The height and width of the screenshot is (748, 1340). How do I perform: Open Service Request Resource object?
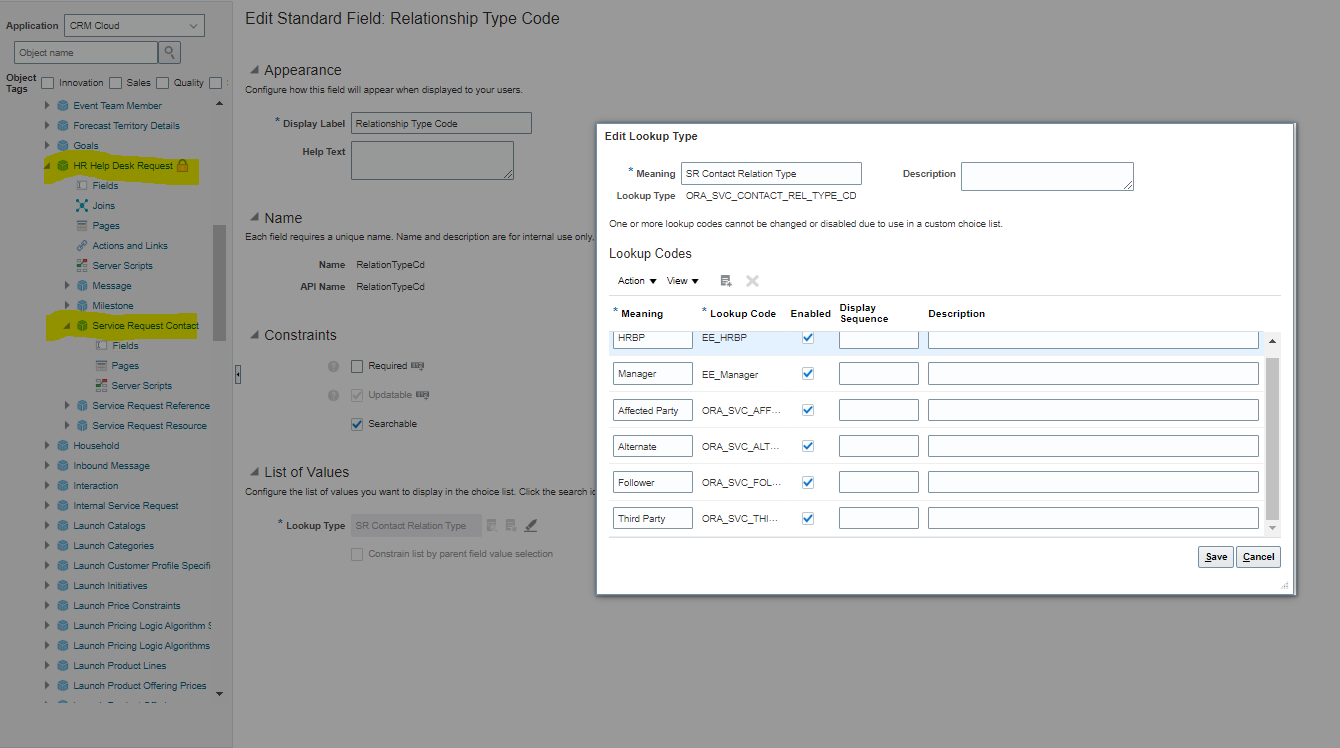[x=149, y=425]
